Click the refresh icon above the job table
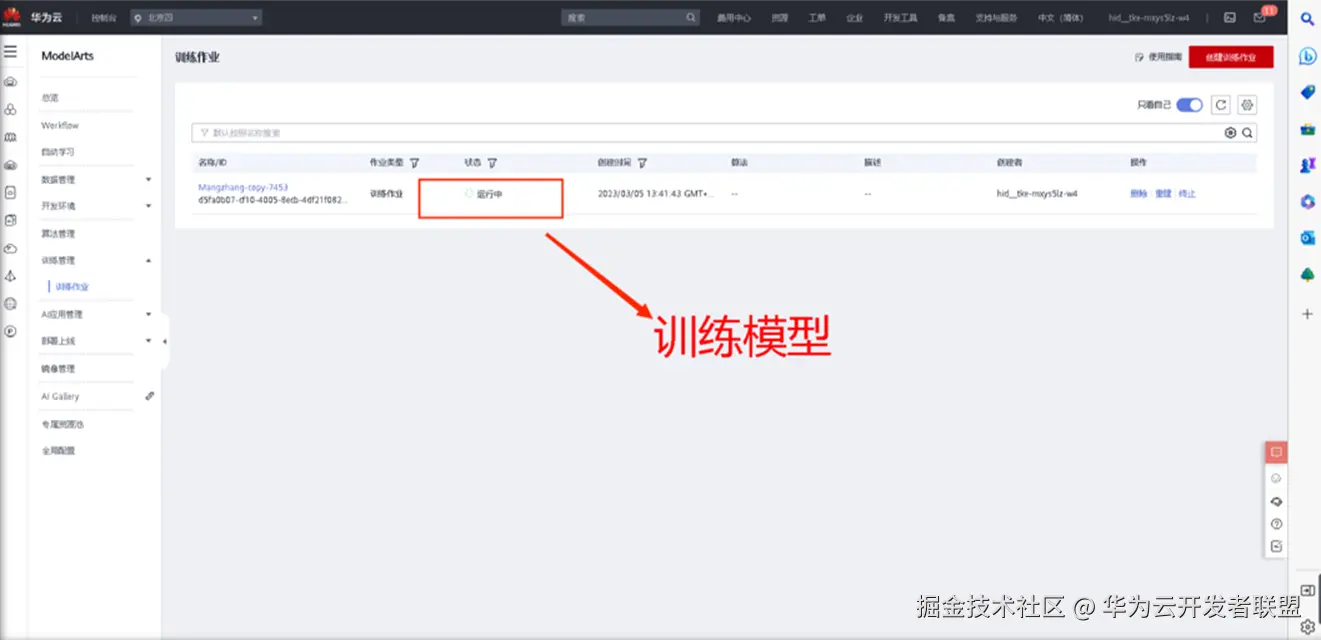This screenshot has width=1321, height=640. (x=1220, y=105)
